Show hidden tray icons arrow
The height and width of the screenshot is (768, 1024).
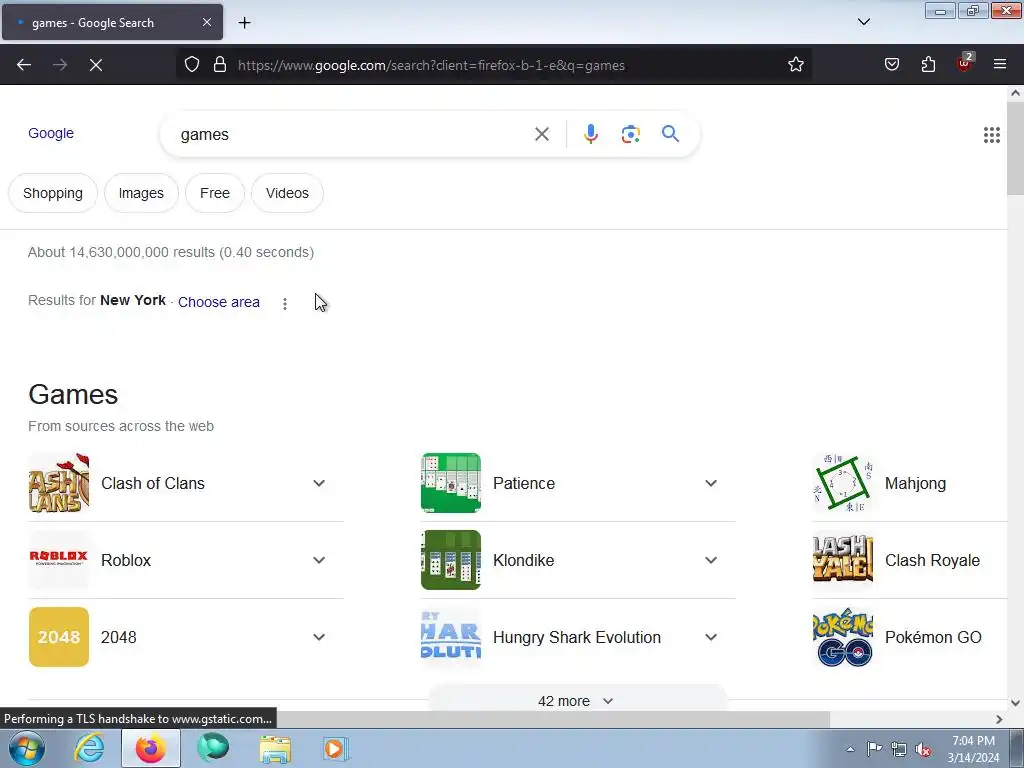point(850,749)
